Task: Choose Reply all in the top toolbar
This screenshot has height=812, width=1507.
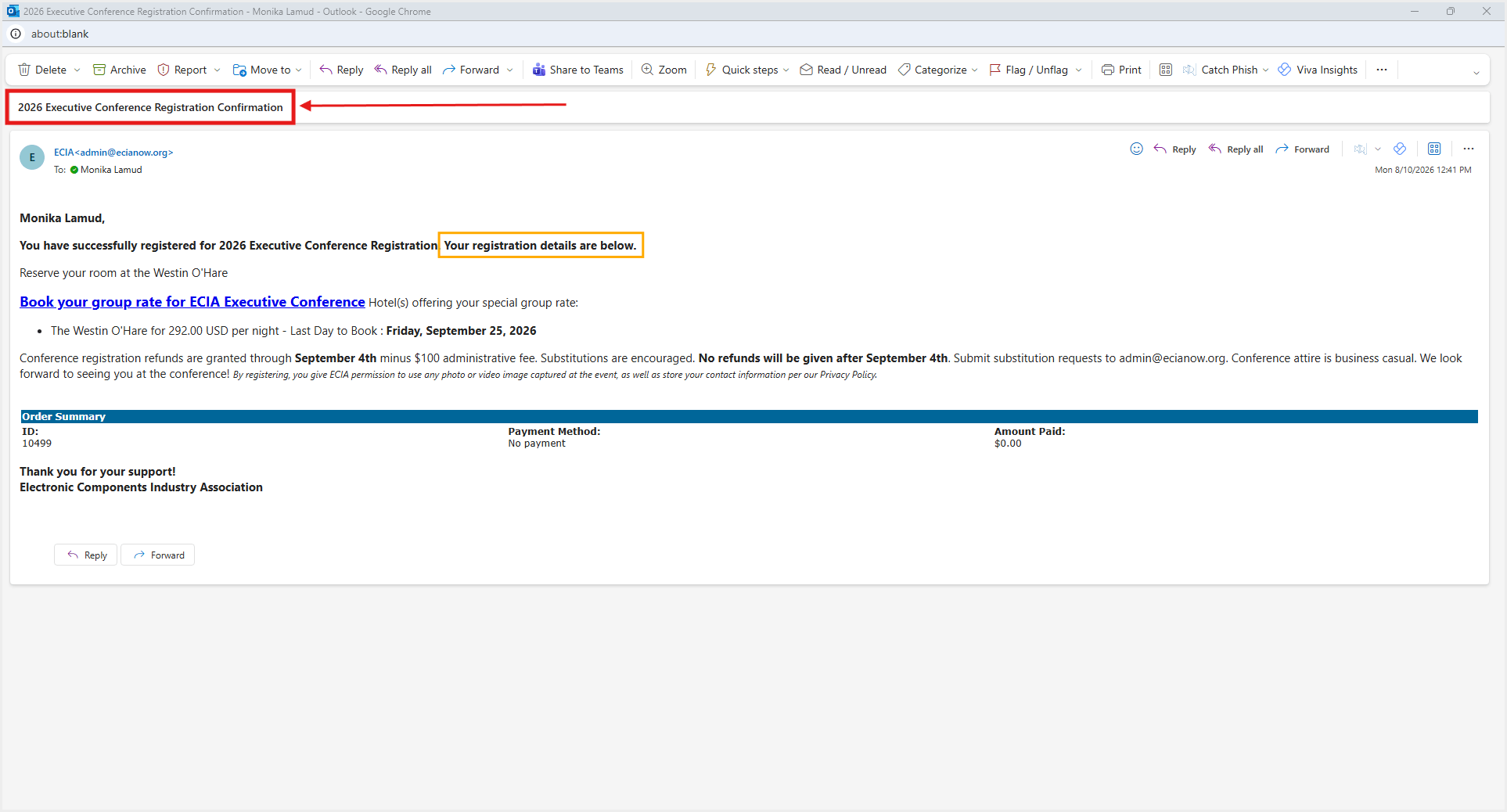Action: [403, 70]
